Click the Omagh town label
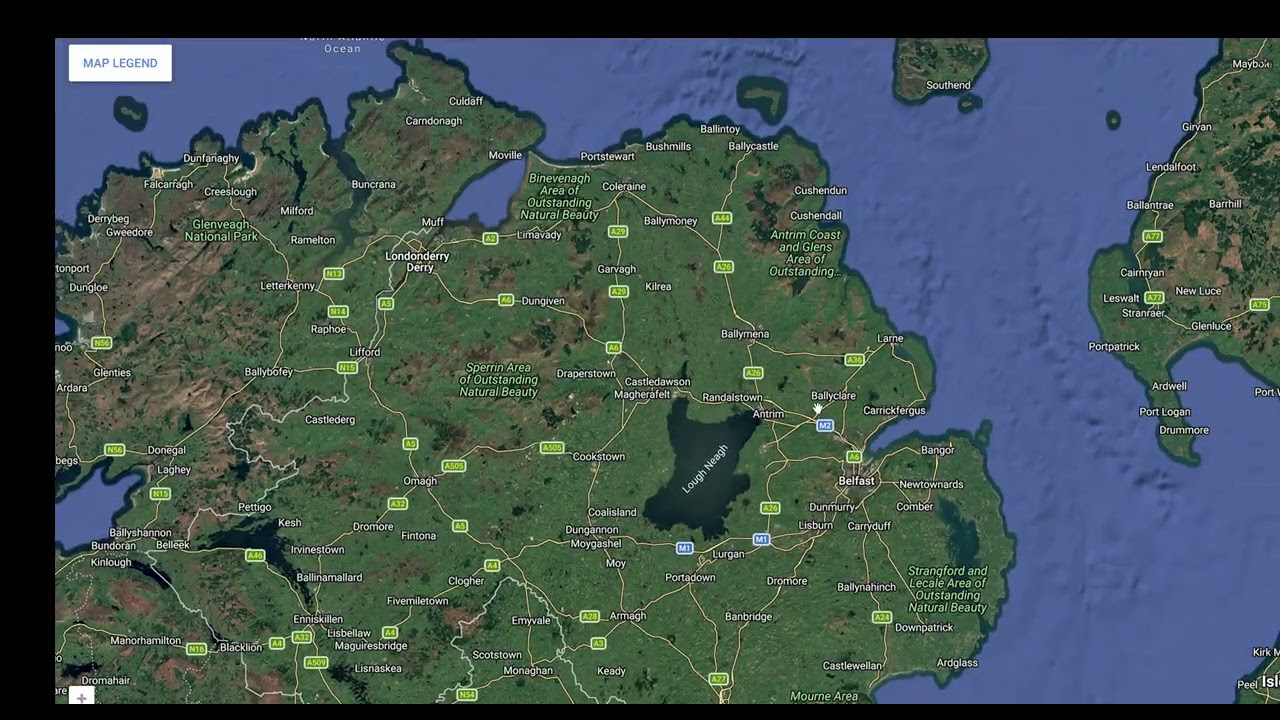This screenshot has height=720, width=1280. click(x=420, y=481)
